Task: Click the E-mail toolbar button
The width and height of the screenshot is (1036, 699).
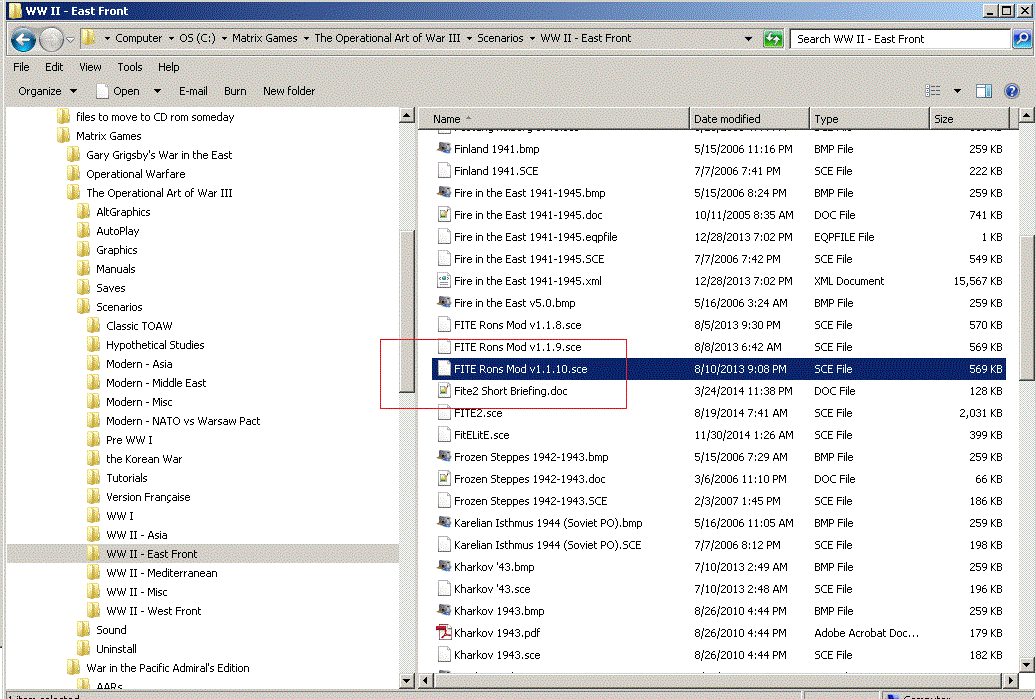Action: [x=193, y=91]
